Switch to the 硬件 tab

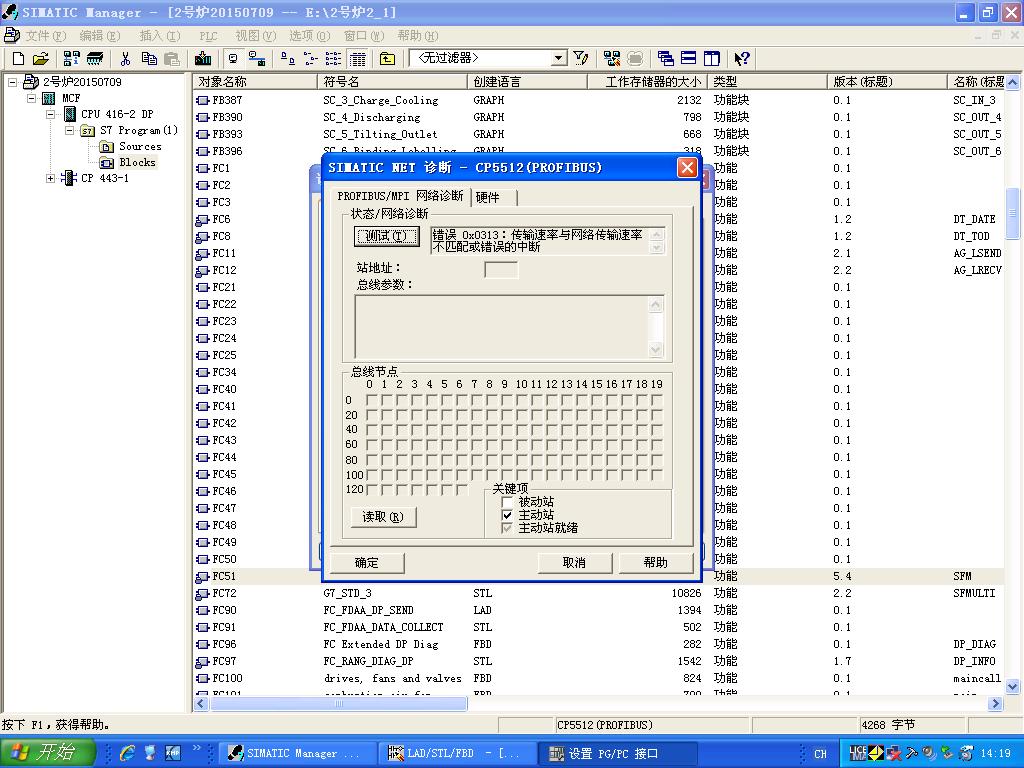pos(487,197)
